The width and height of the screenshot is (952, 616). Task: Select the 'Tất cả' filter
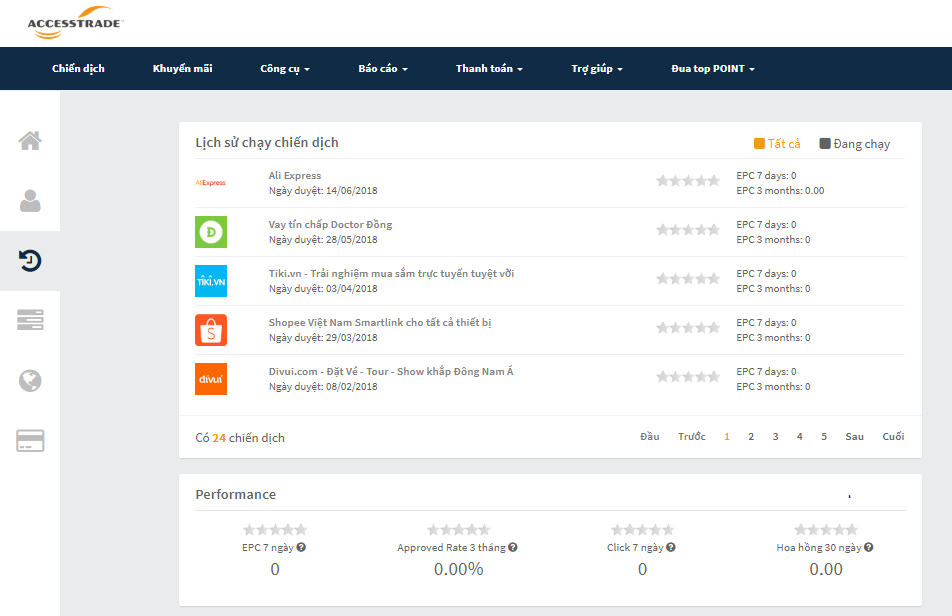tap(777, 144)
